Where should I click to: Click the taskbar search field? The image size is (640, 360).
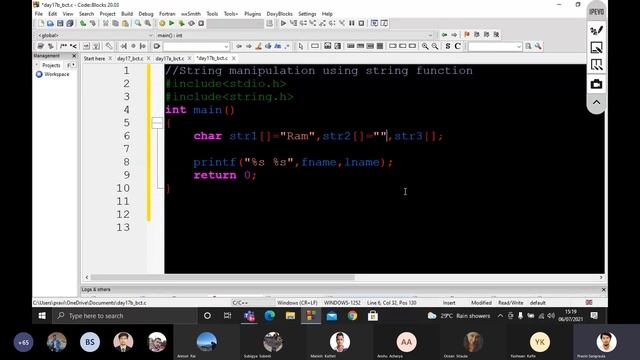click(x=124, y=316)
